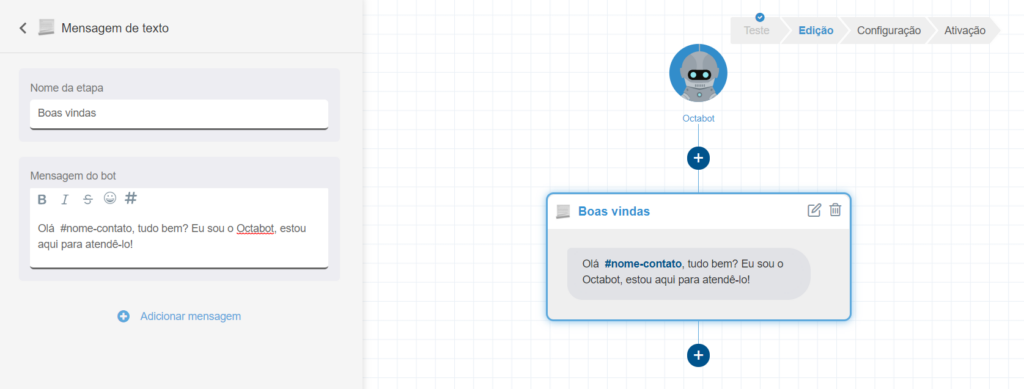Open the emoji picker
Viewport: 1024px width, 389px height.
tap(110, 198)
